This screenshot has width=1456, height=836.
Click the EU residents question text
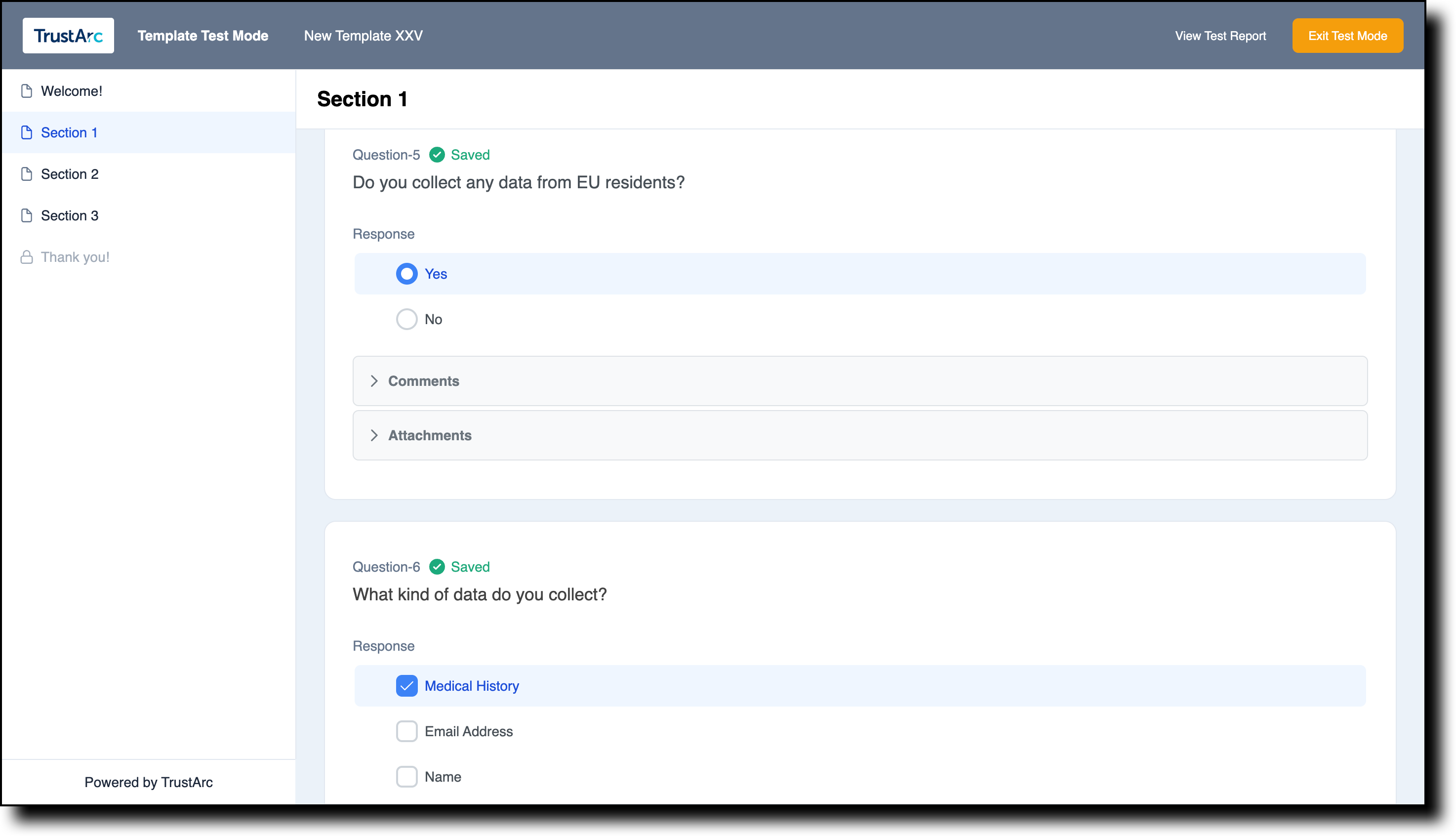click(518, 182)
